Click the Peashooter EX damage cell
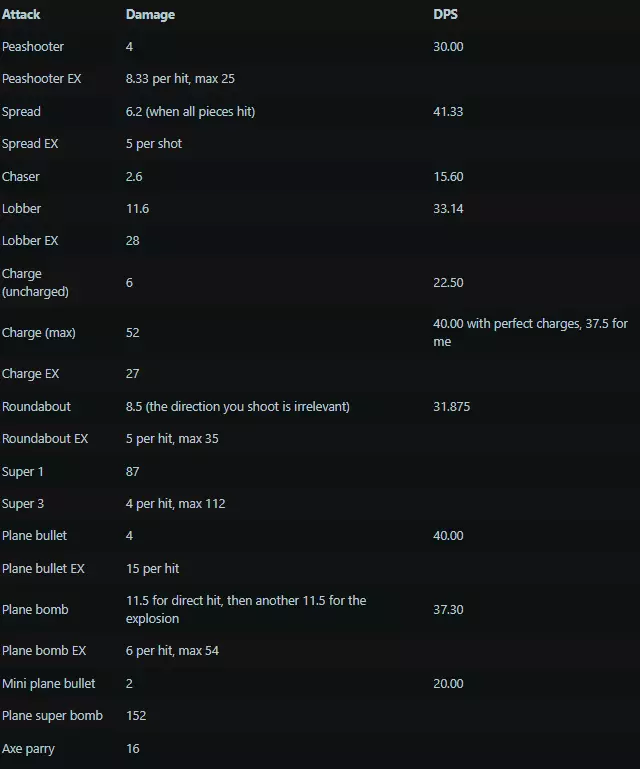 click(x=180, y=79)
